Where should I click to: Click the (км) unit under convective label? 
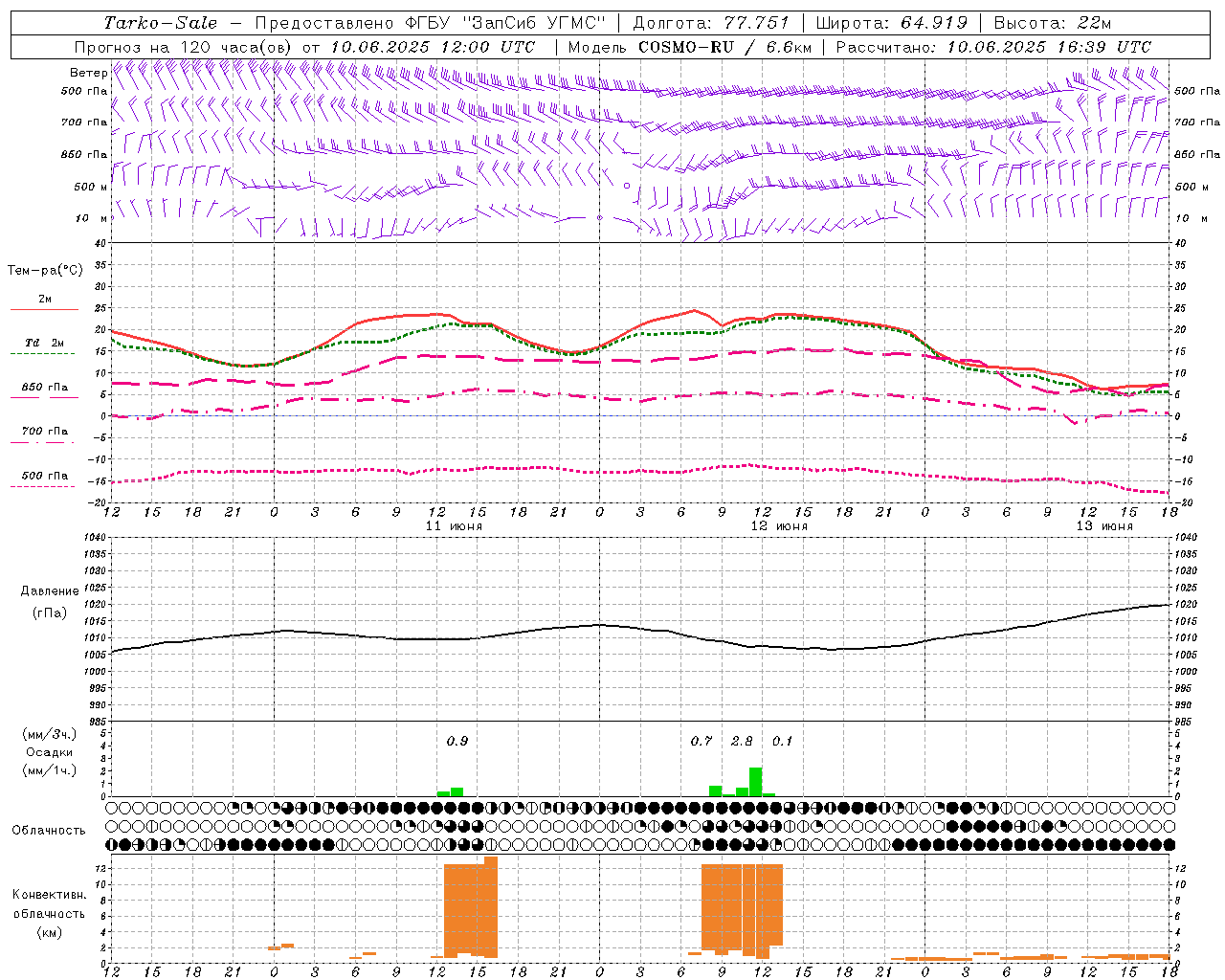(x=49, y=933)
